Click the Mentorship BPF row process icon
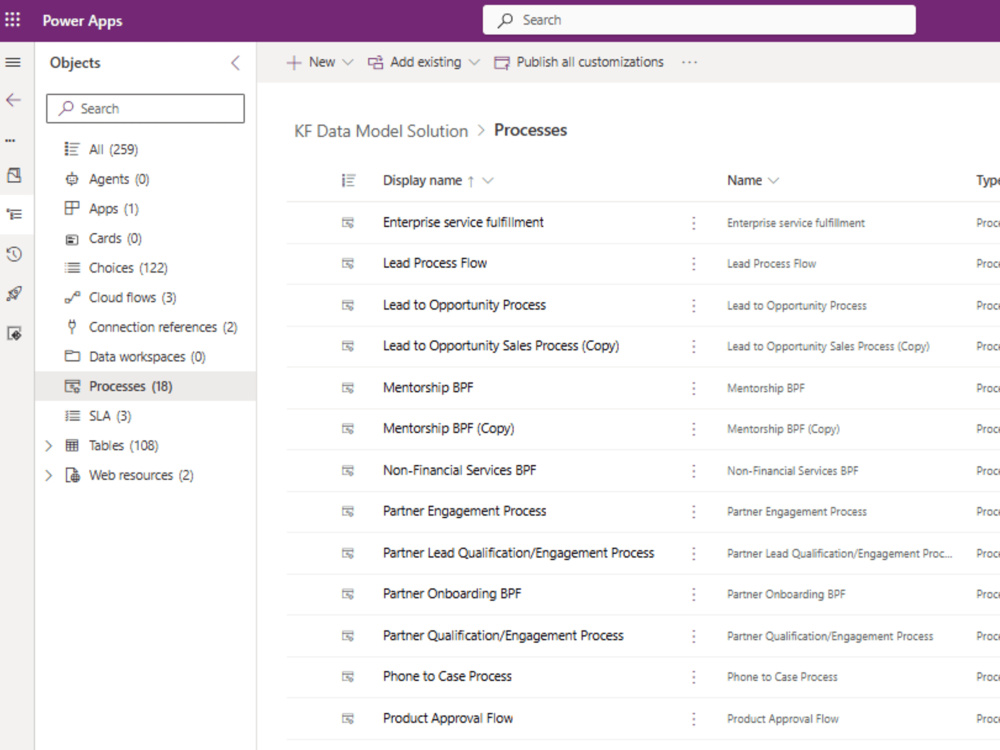The image size is (1000, 750). [348, 388]
